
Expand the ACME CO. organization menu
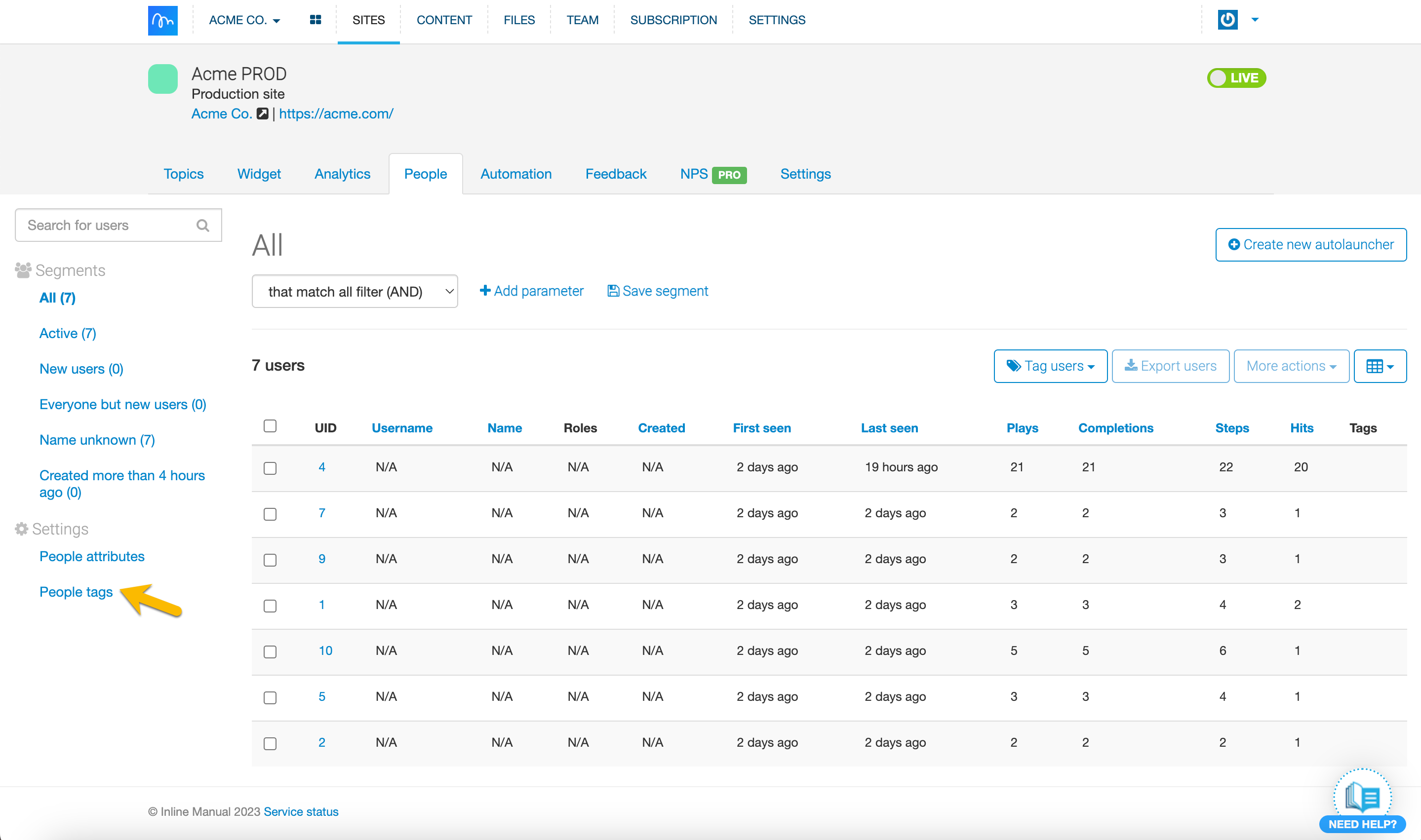(x=244, y=20)
